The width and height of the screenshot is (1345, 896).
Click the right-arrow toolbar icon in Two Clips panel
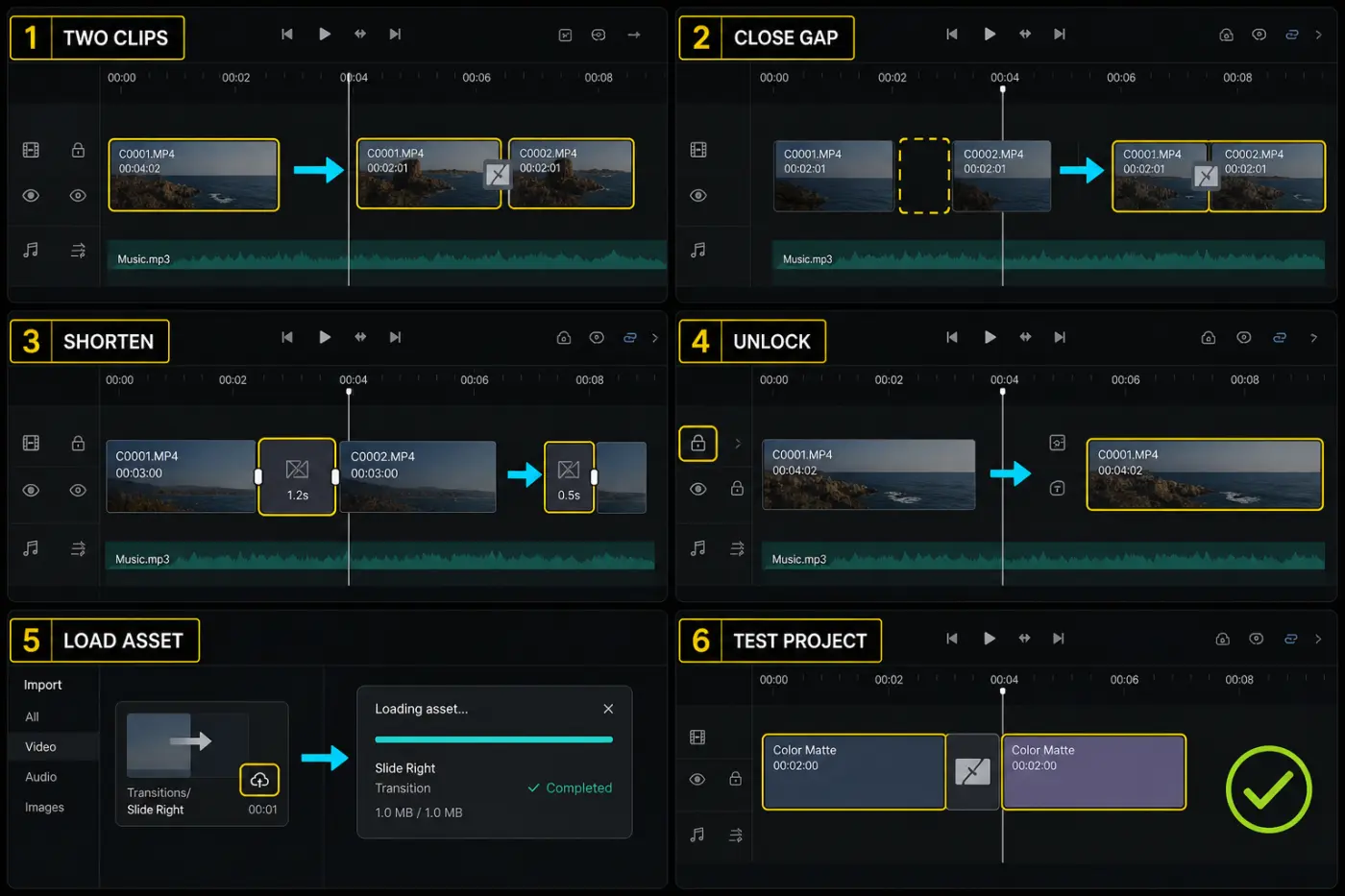[634, 35]
